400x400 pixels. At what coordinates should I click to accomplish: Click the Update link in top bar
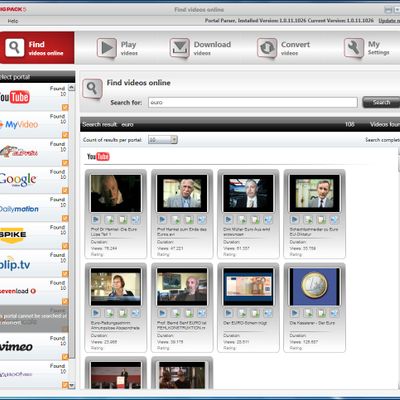[x=389, y=20]
